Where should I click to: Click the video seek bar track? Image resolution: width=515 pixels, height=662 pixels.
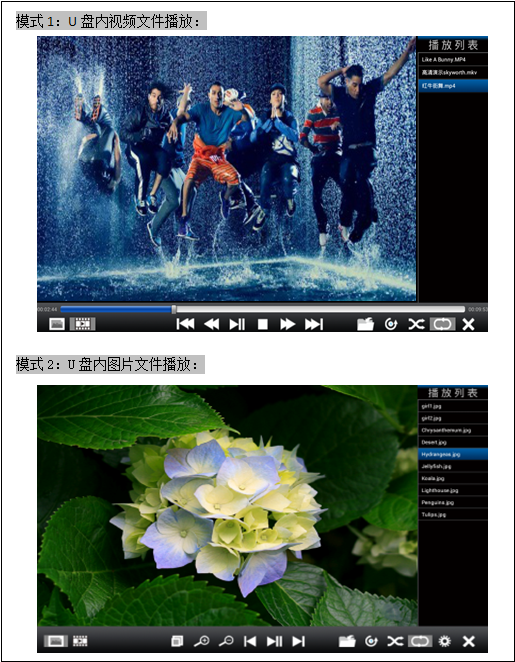pyautogui.click(x=263, y=309)
